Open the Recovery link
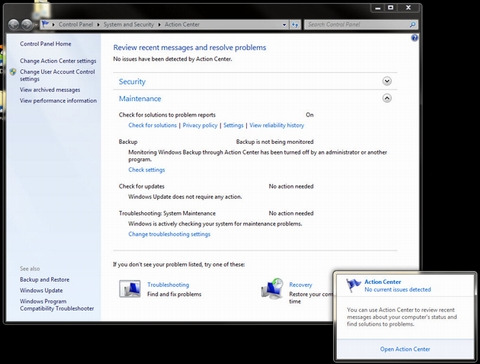480x364 pixels. (x=301, y=285)
